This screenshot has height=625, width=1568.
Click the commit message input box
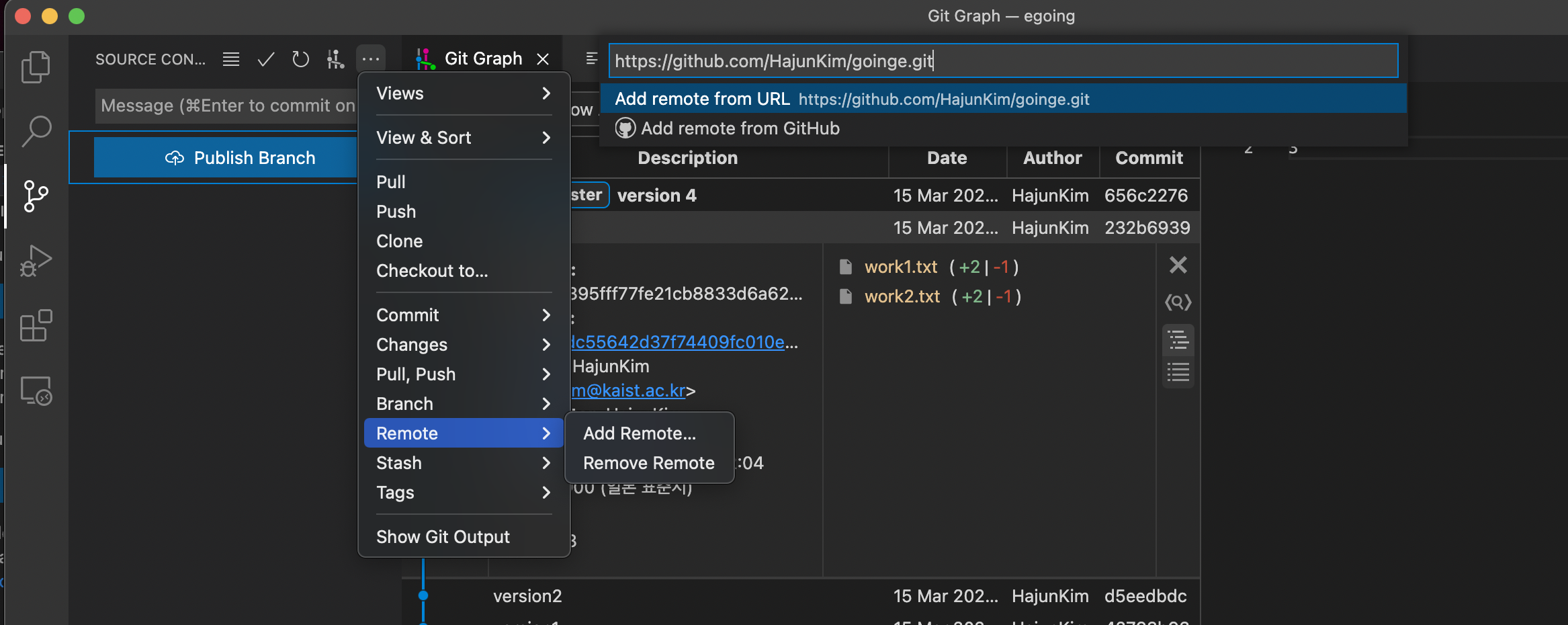coord(227,106)
